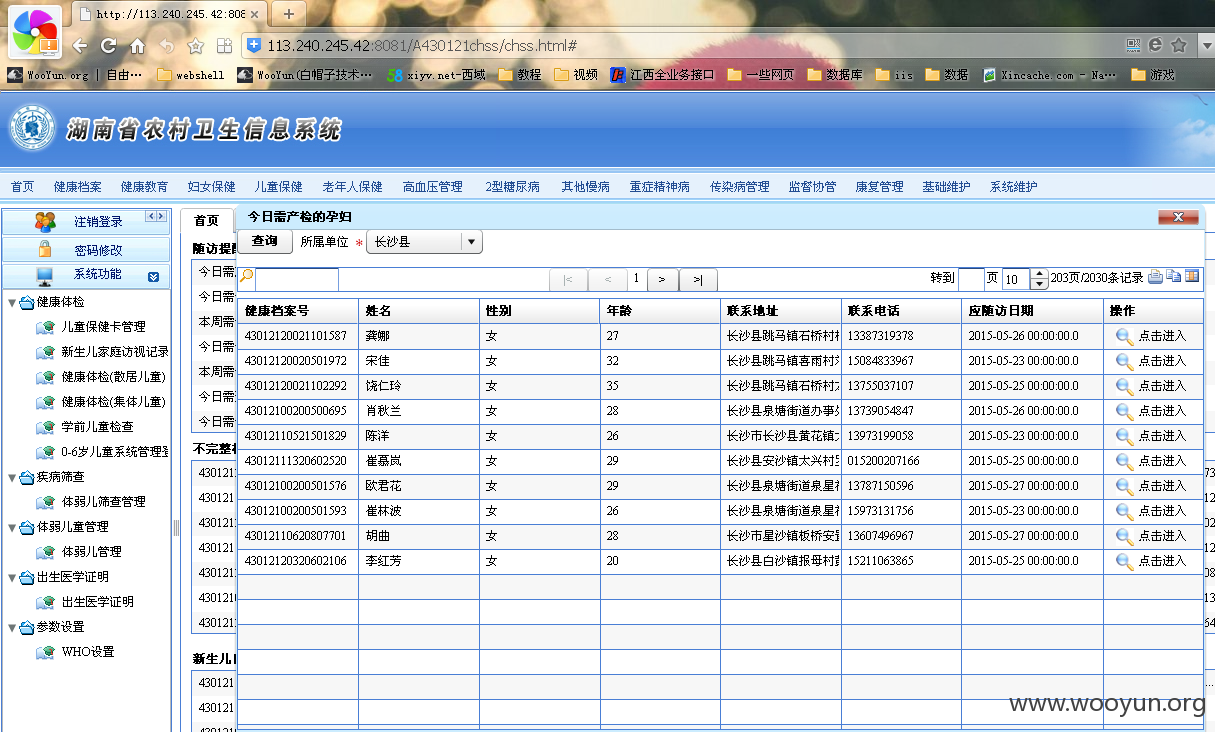
Task: Click the 转到 page number field
Action: [x=970, y=279]
